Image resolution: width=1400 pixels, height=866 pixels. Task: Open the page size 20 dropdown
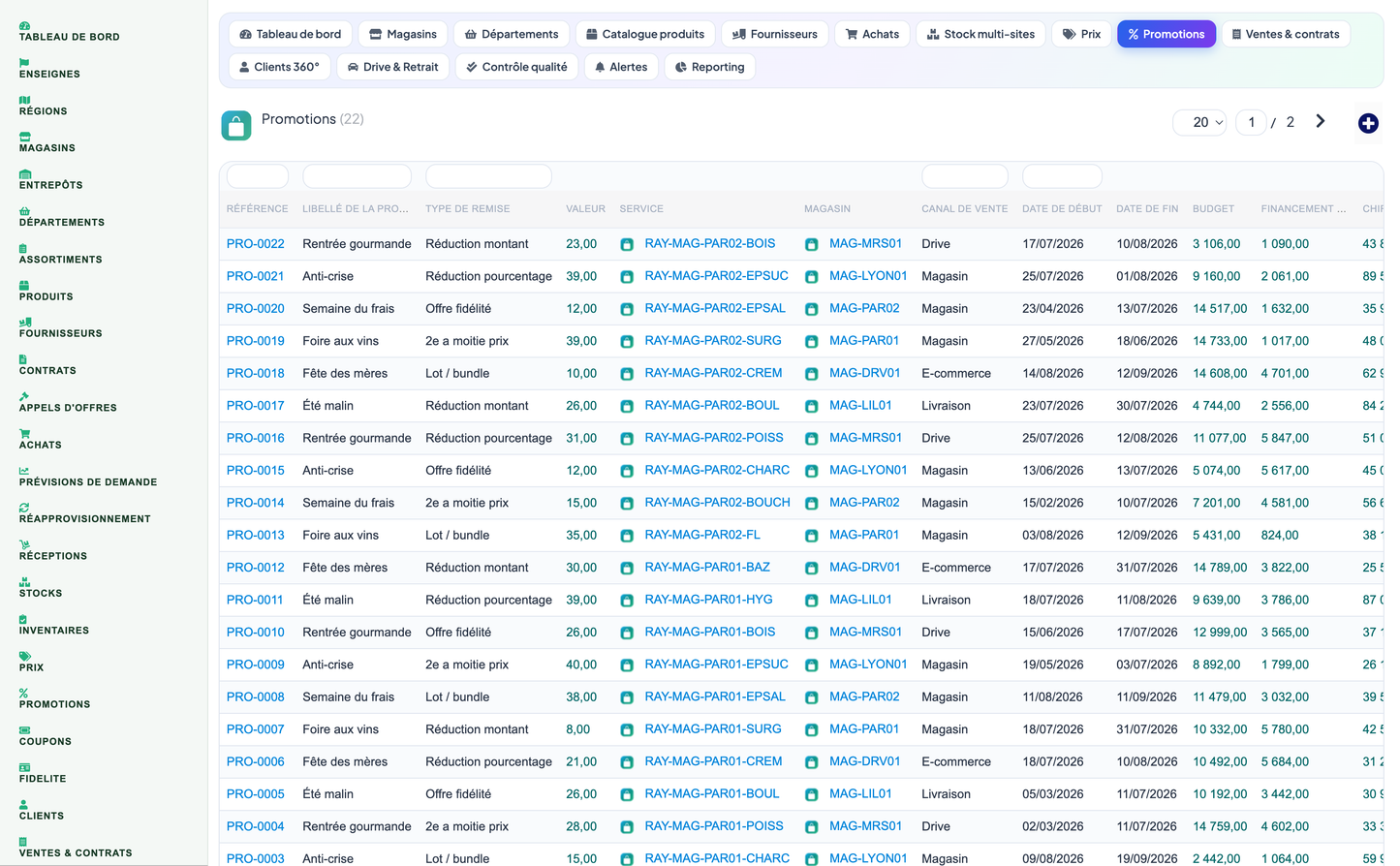(x=1200, y=122)
